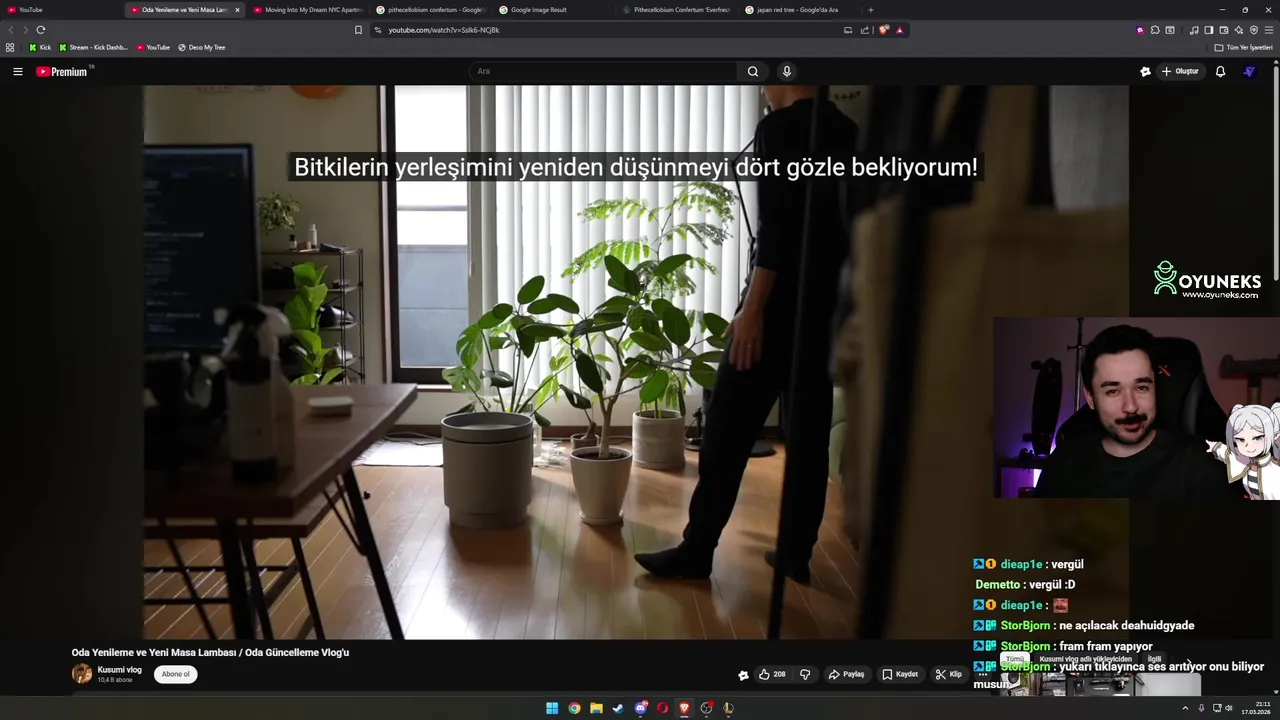Like the video with thumbs up 208
Image resolution: width=1280 pixels, height=720 pixels.
coord(772,674)
